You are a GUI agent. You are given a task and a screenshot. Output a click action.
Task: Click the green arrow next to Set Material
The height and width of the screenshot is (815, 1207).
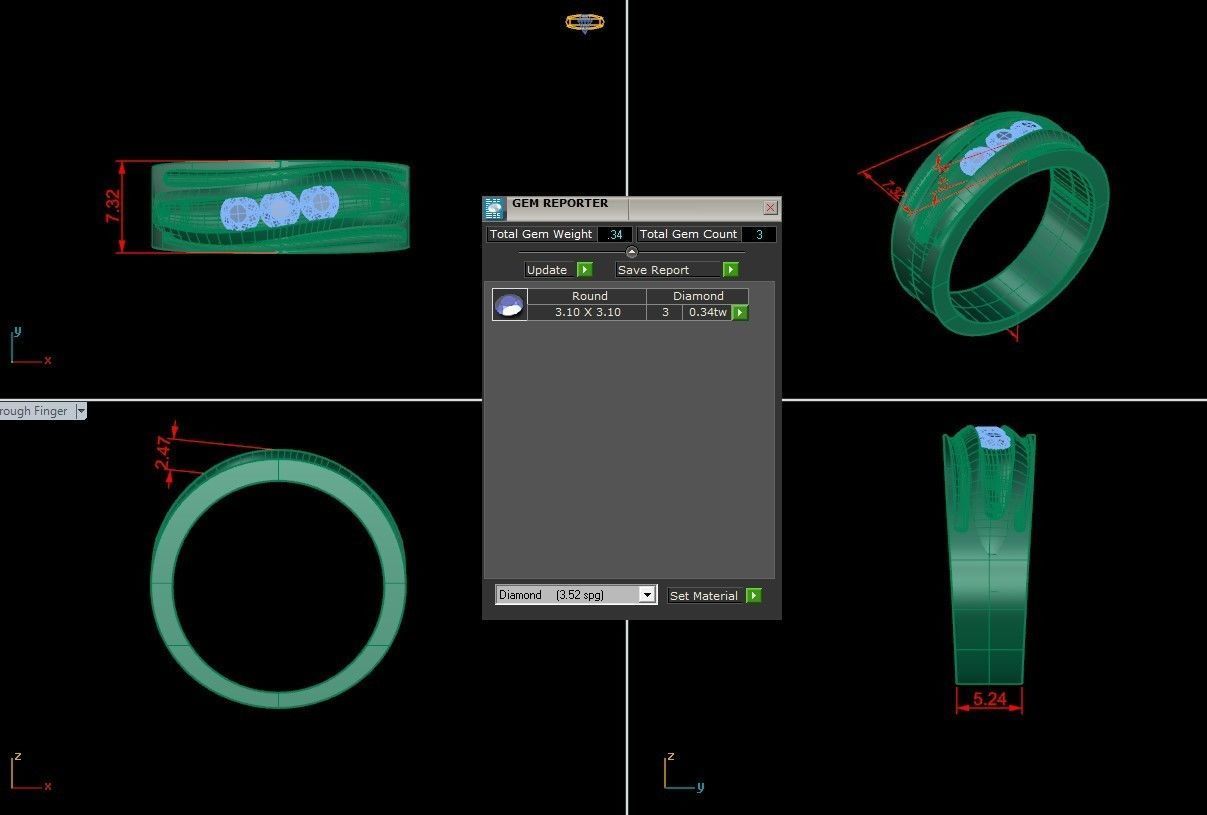click(754, 595)
